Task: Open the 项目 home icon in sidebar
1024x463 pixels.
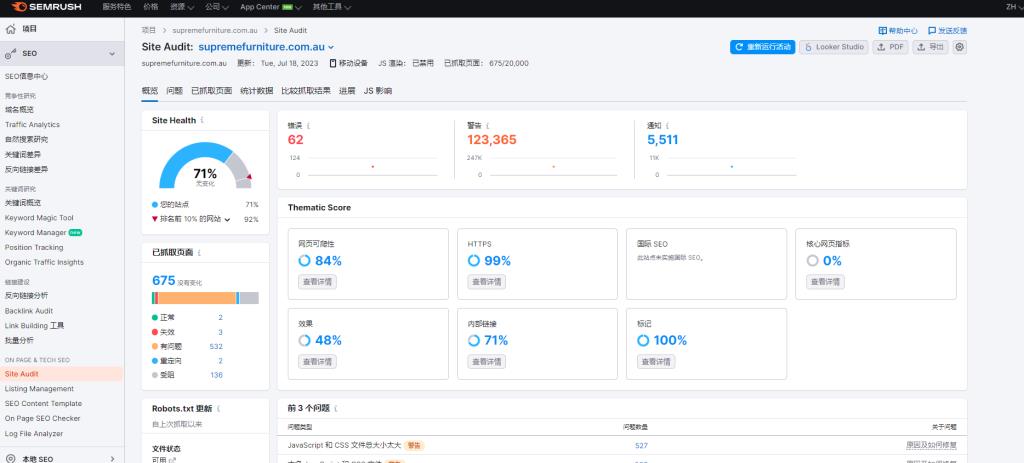Action: tap(10, 29)
